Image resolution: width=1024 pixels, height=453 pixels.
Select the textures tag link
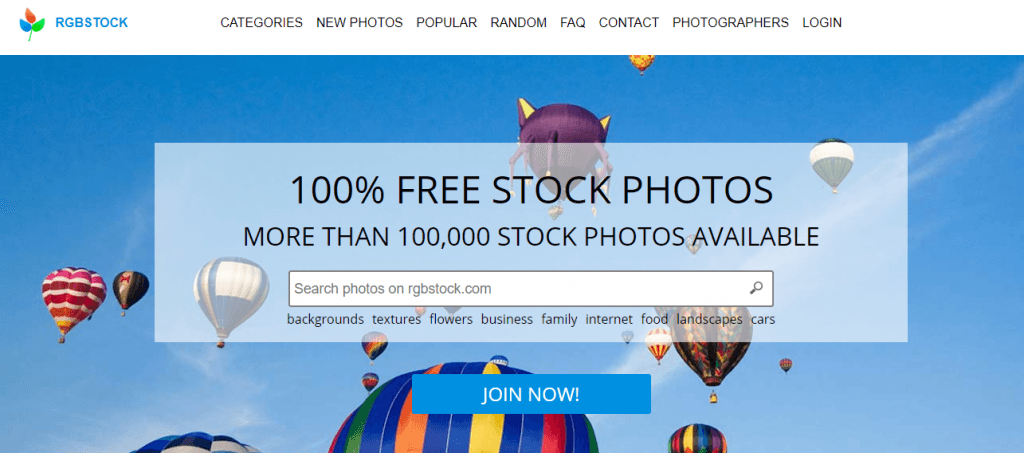click(396, 319)
